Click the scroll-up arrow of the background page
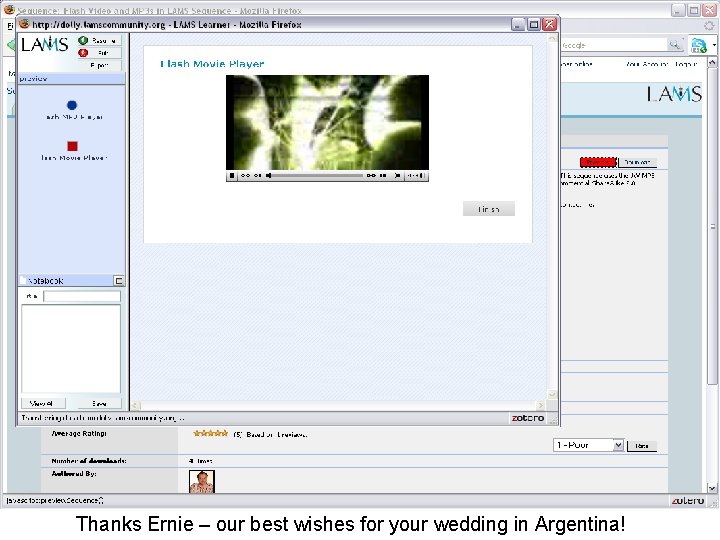Screen dimensions: 720x540 coord(712,62)
